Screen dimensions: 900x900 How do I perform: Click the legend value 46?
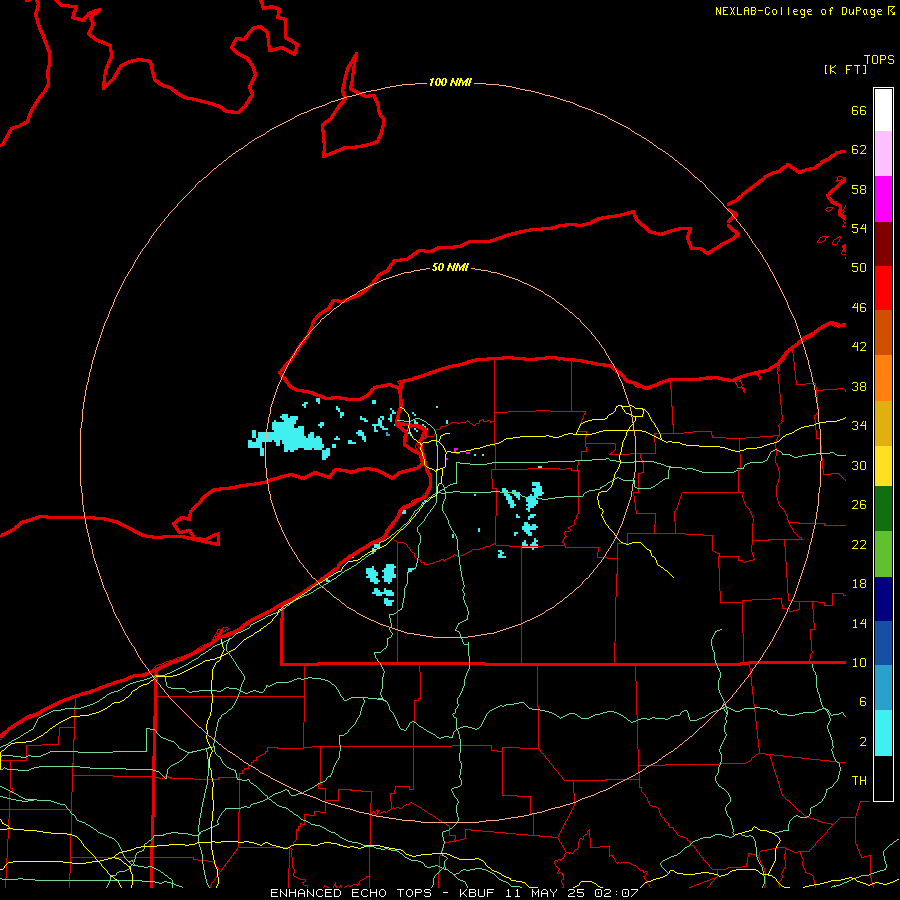tap(859, 308)
